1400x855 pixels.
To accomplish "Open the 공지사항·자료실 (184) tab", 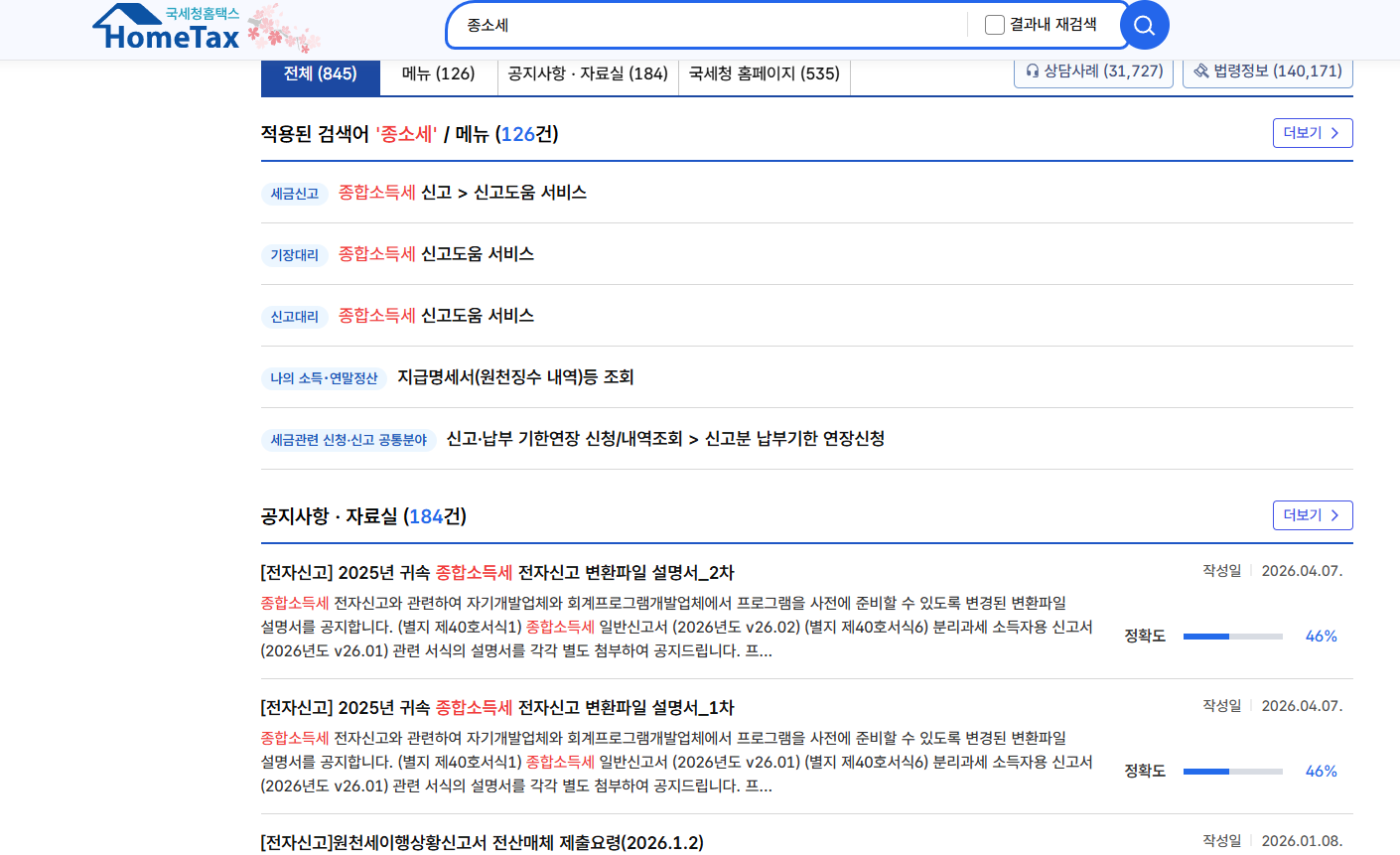I will pyautogui.click(x=589, y=72).
